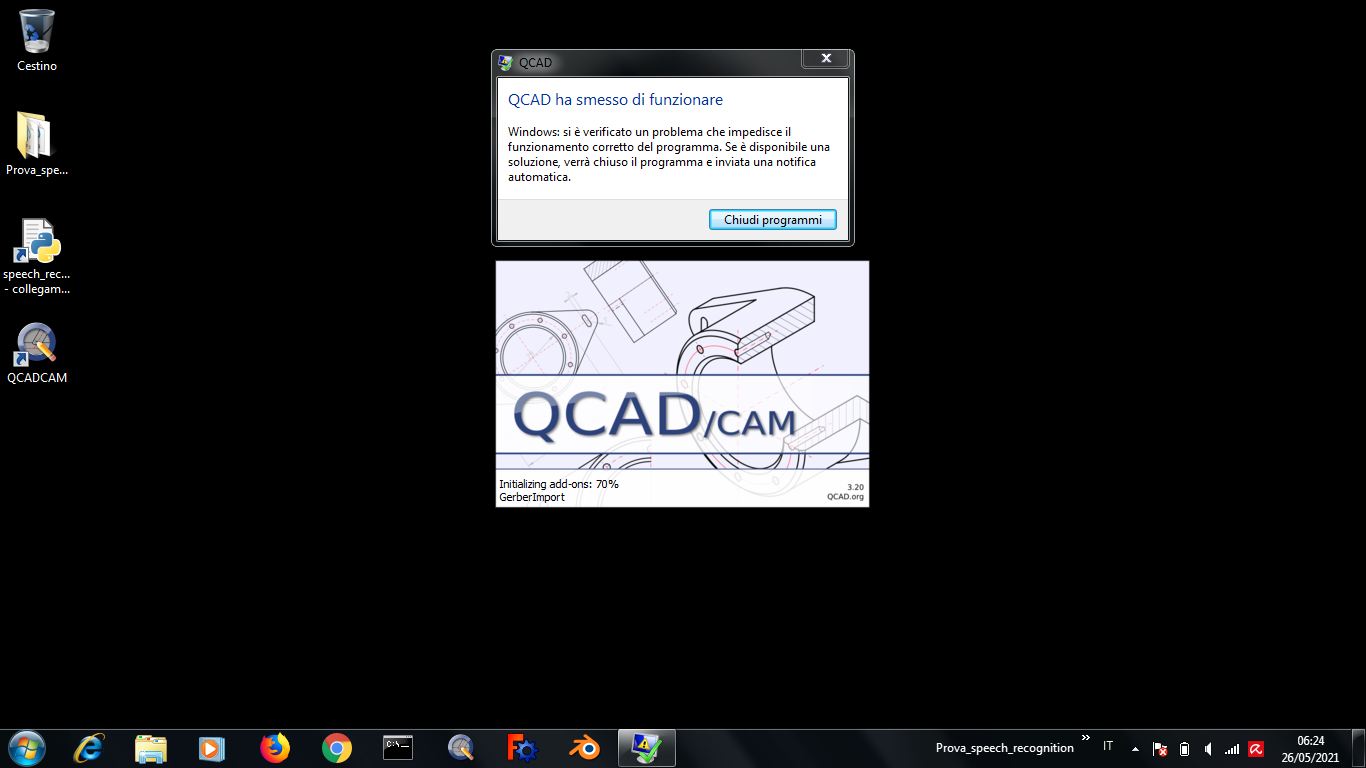Click the Chiudi programmi button
1366x768 pixels.
click(772, 220)
